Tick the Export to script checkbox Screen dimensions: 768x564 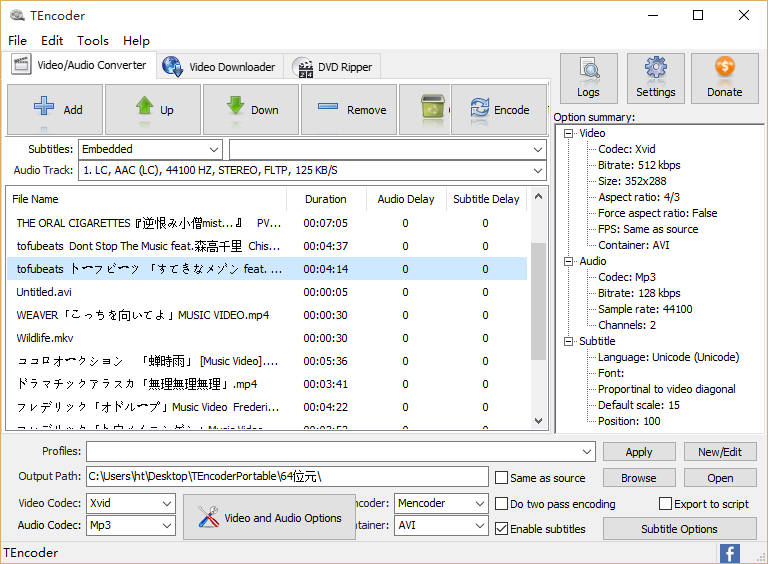[x=666, y=504]
